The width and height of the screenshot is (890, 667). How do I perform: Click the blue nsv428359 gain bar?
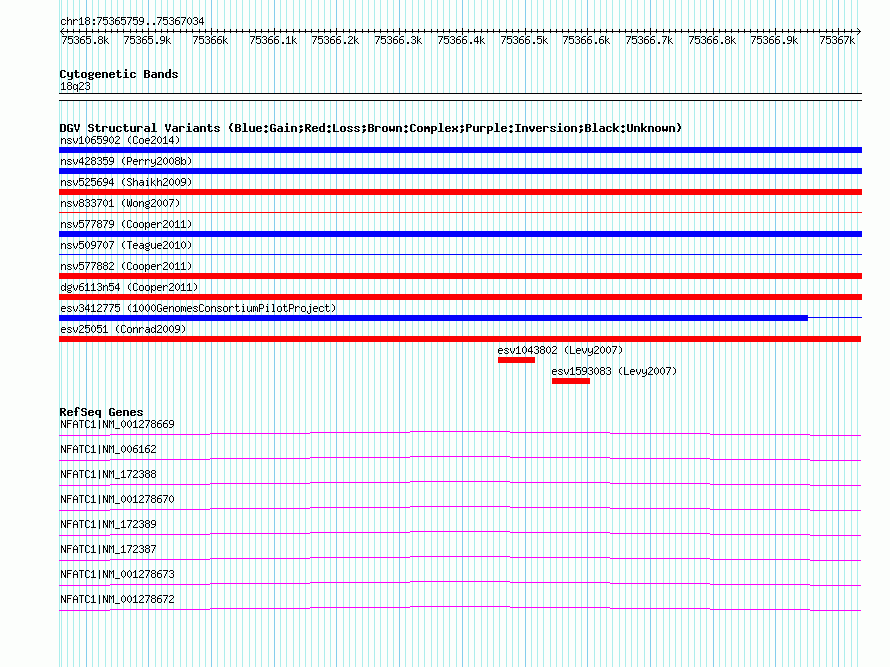(x=460, y=171)
